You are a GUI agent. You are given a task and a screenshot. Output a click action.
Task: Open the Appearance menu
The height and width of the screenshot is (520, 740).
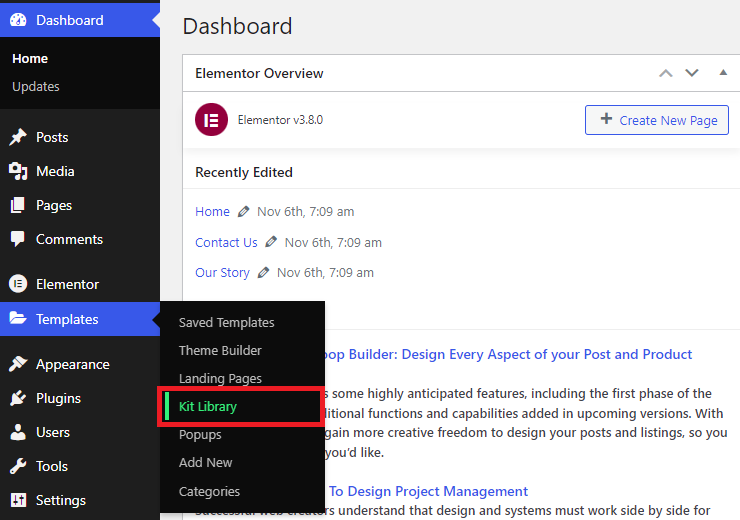[x=80, y=364]
